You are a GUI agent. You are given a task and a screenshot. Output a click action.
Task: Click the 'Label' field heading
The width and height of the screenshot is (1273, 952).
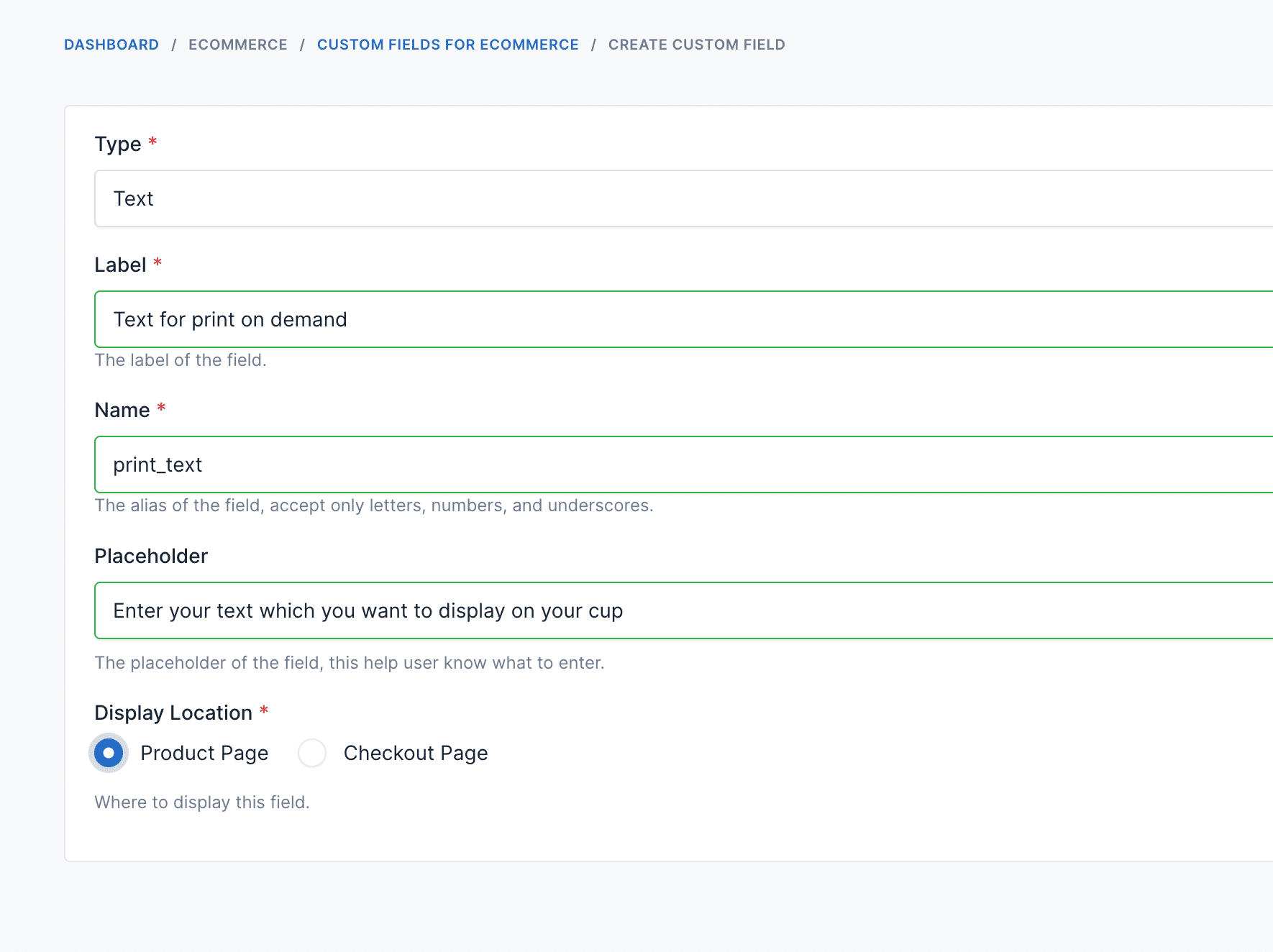pos(120,265)
